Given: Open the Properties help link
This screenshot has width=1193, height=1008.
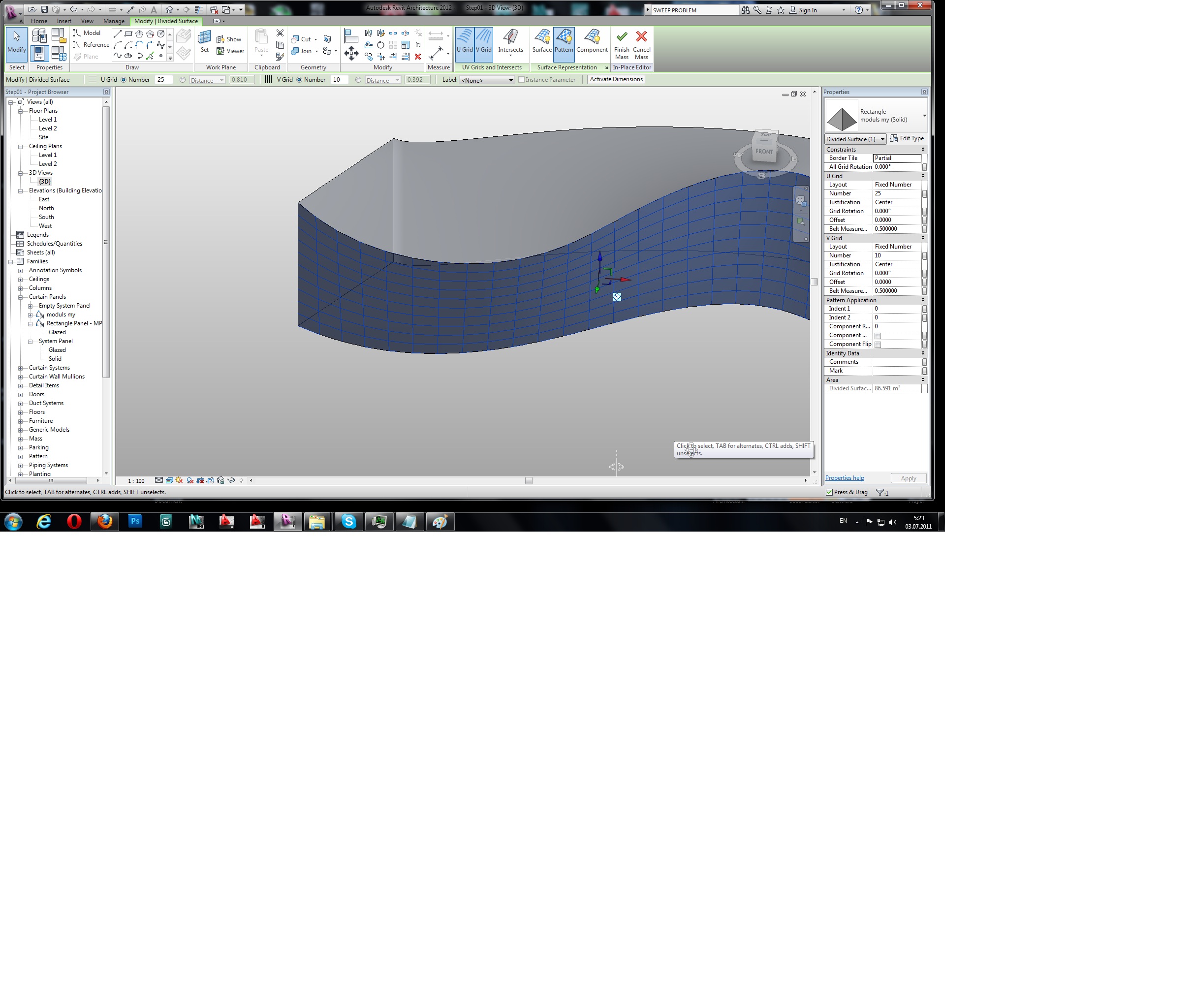Looking at the screenshot, I should pos(845,478).
